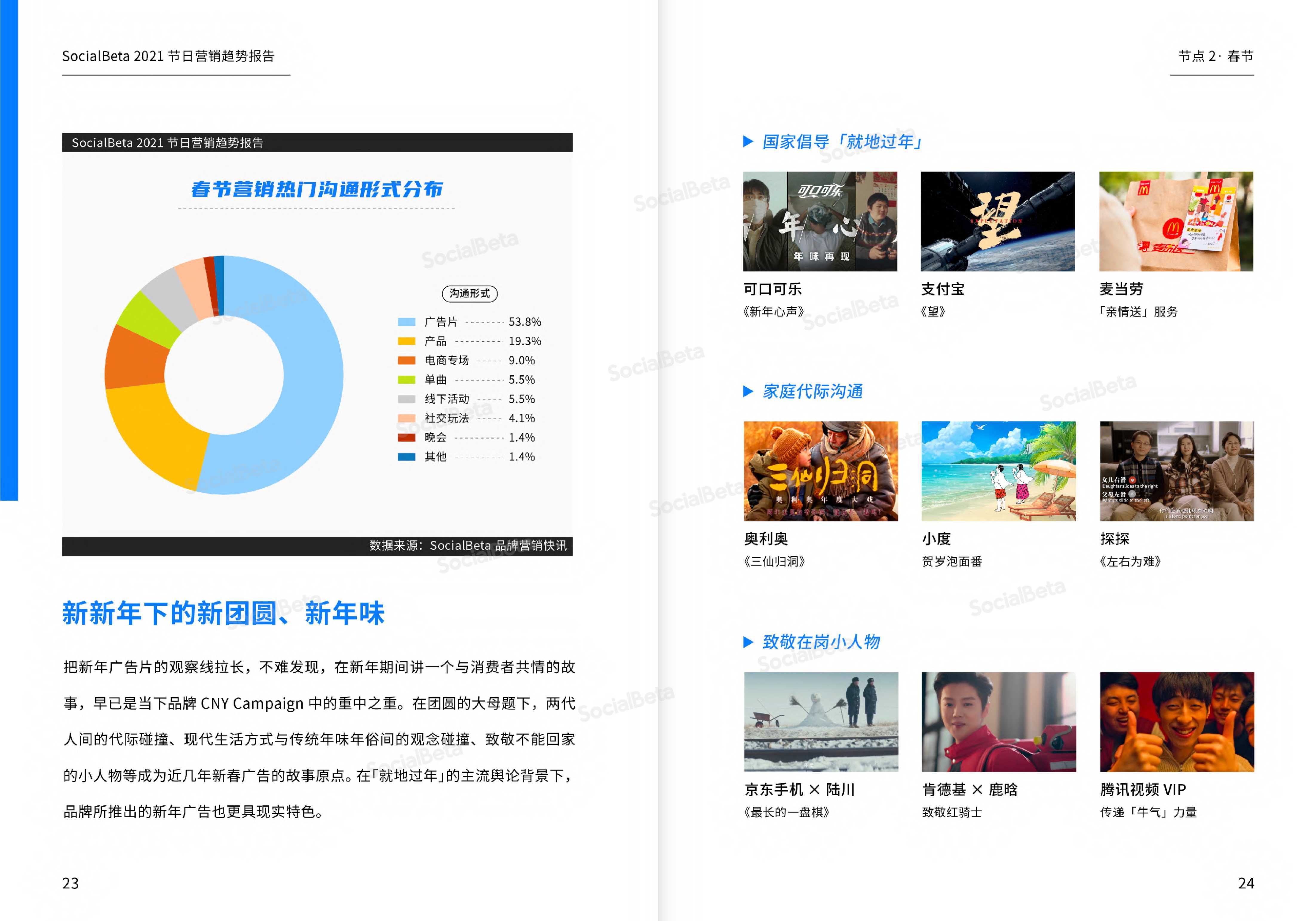Open the 可口可乐 新年心声 thumbnail
The image size is (1316, 921).
(820, 221)
